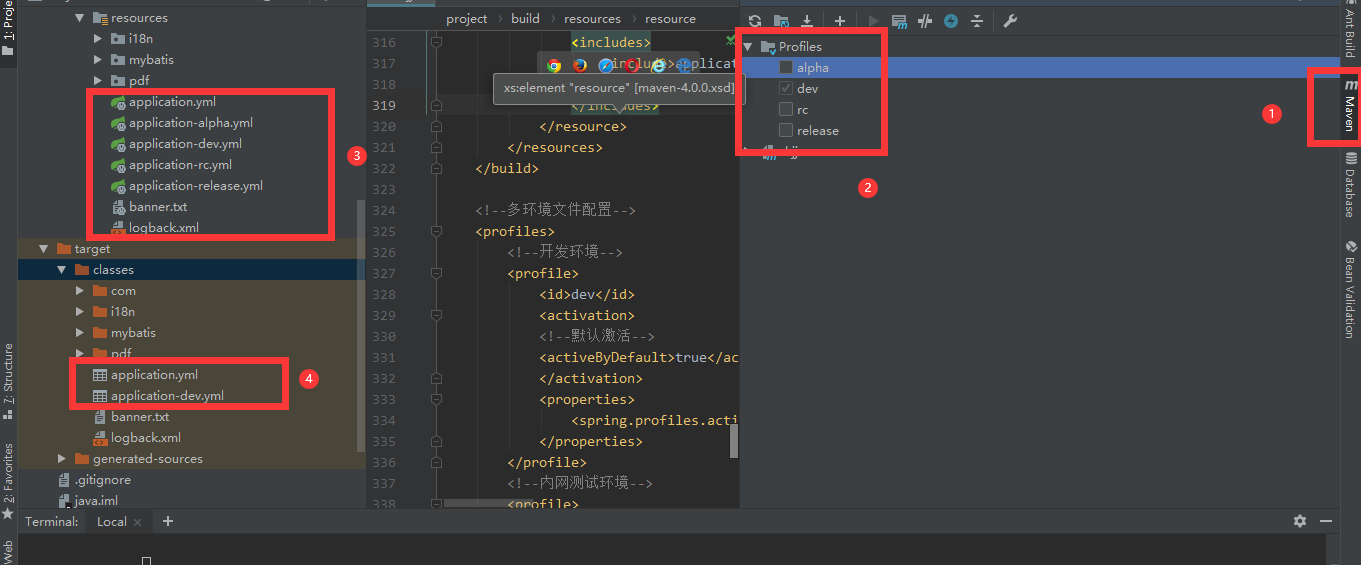Toggle the dev Maven profile checkbox

pos(786,89)
